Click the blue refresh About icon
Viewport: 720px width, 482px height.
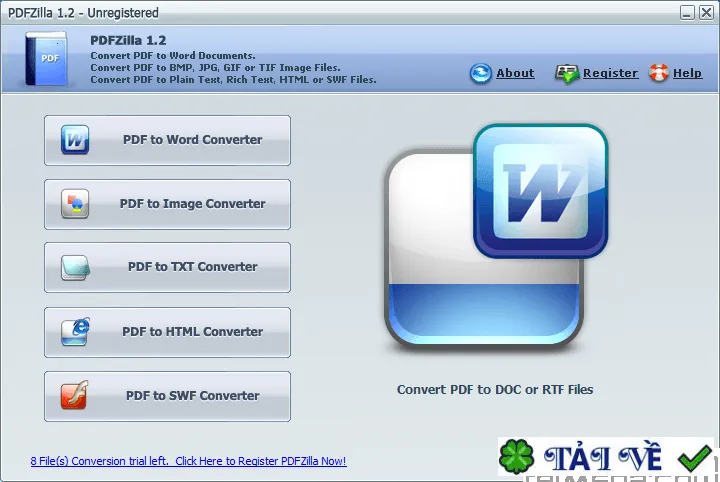click(481, 73)
